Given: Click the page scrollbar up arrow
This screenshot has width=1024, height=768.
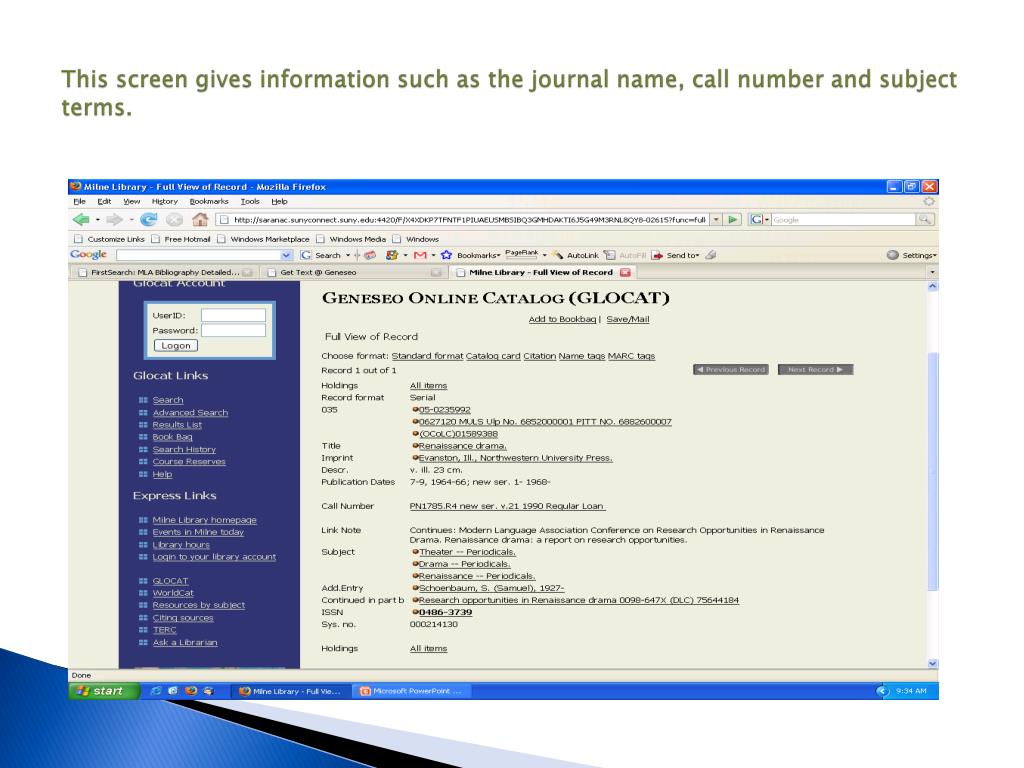Looking at the screenshot, I should click(933, 286).
